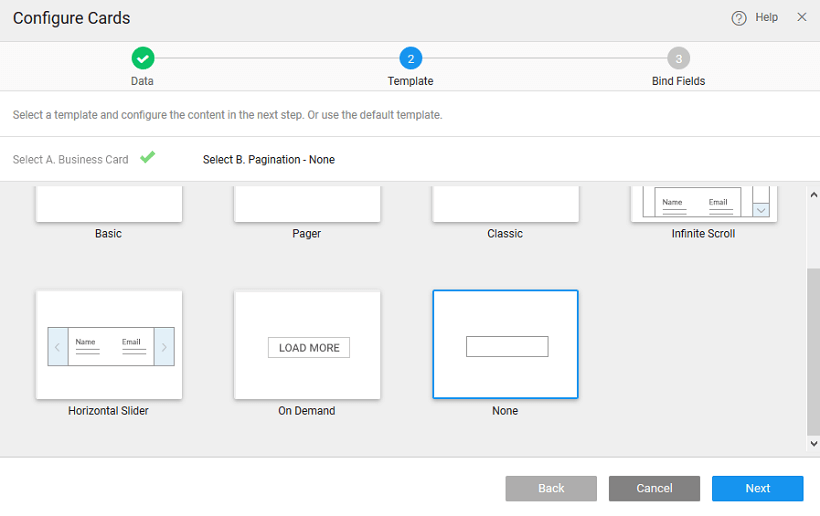
Task: Click the Bind Fields step 3 circle
Action: (678, 58)
